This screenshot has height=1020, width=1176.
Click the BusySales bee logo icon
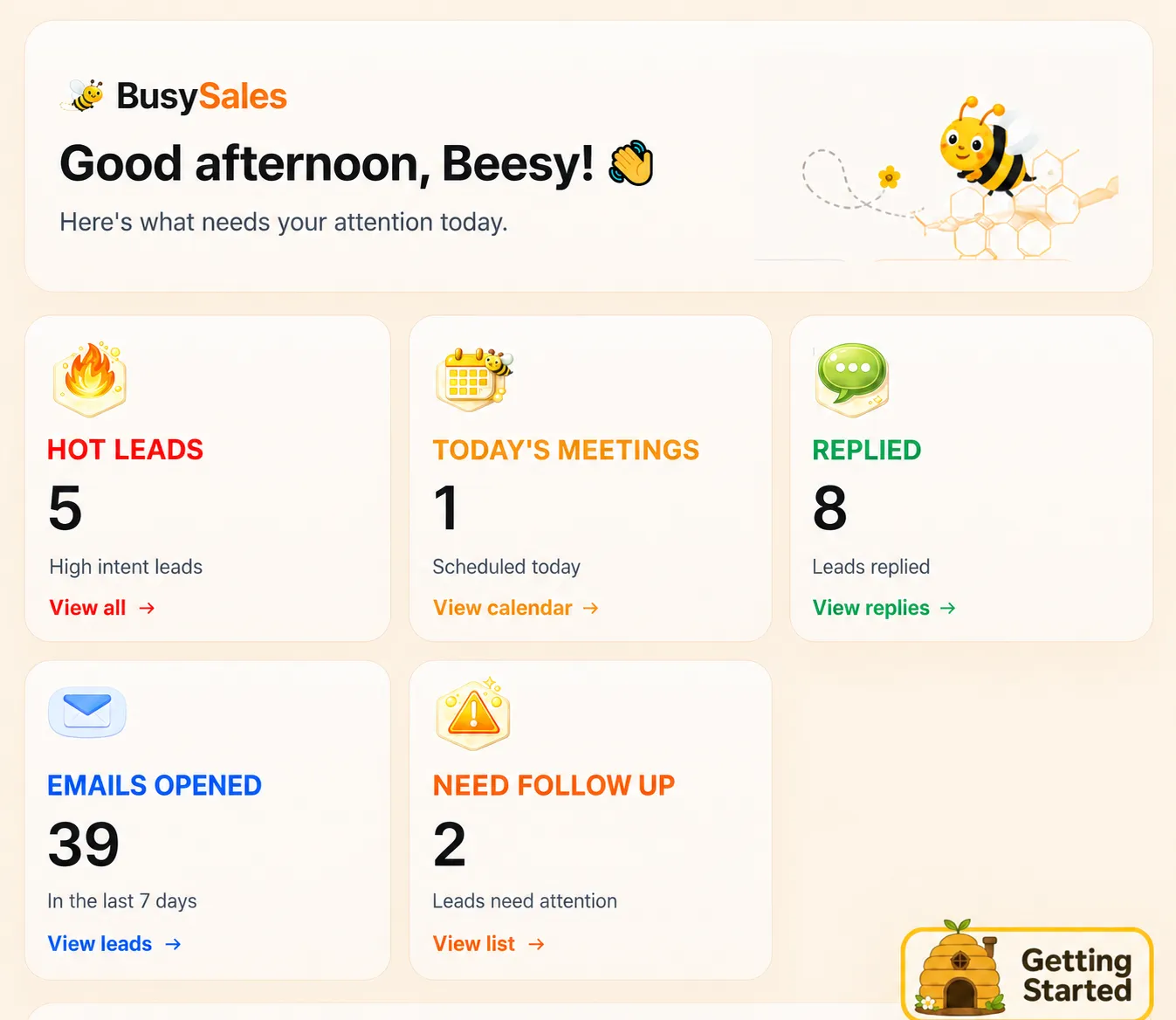tap(83, 95)
